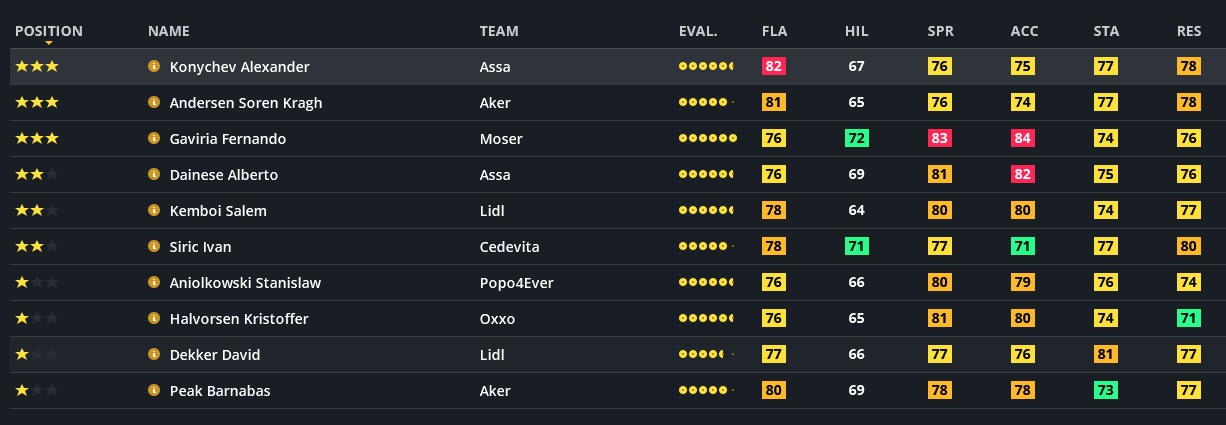Screen dimensions: 1226x425
Task: Click Gaviria Fernando's red 84 ACC rating
Action: [1022, 139]
